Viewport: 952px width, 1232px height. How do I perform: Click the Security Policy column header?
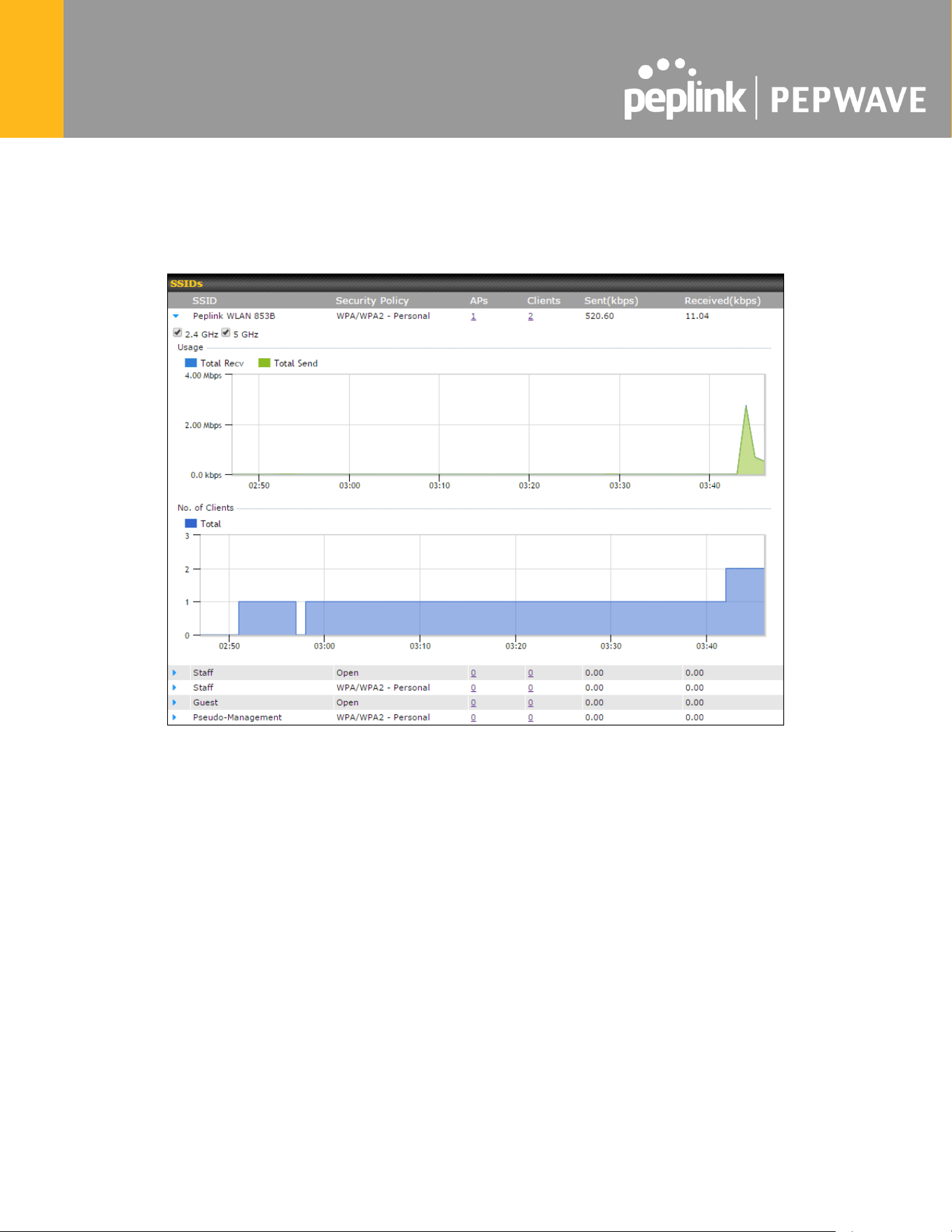pyautogui.click(x=372, y=301)
